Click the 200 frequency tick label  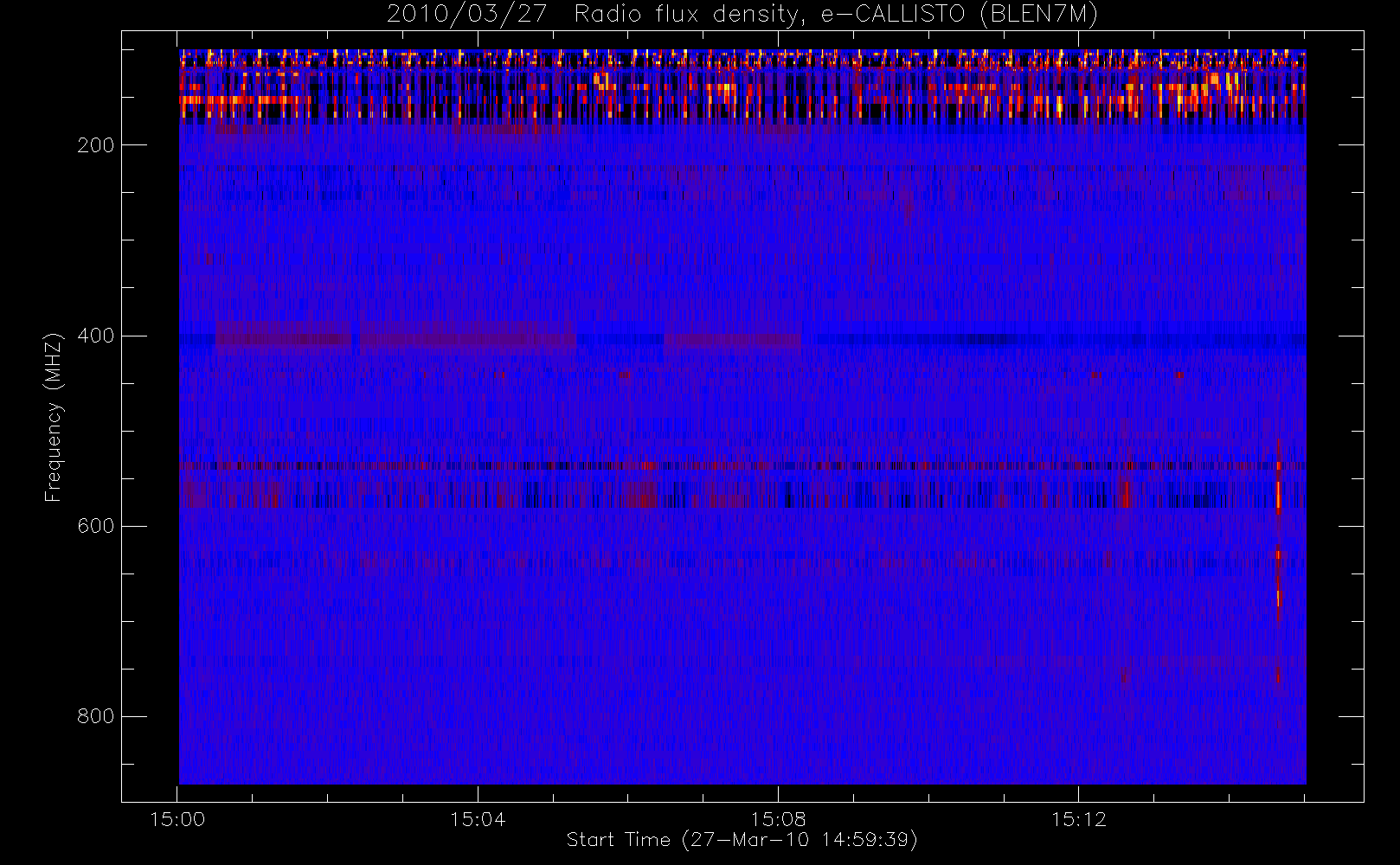[x=96, y=145]
